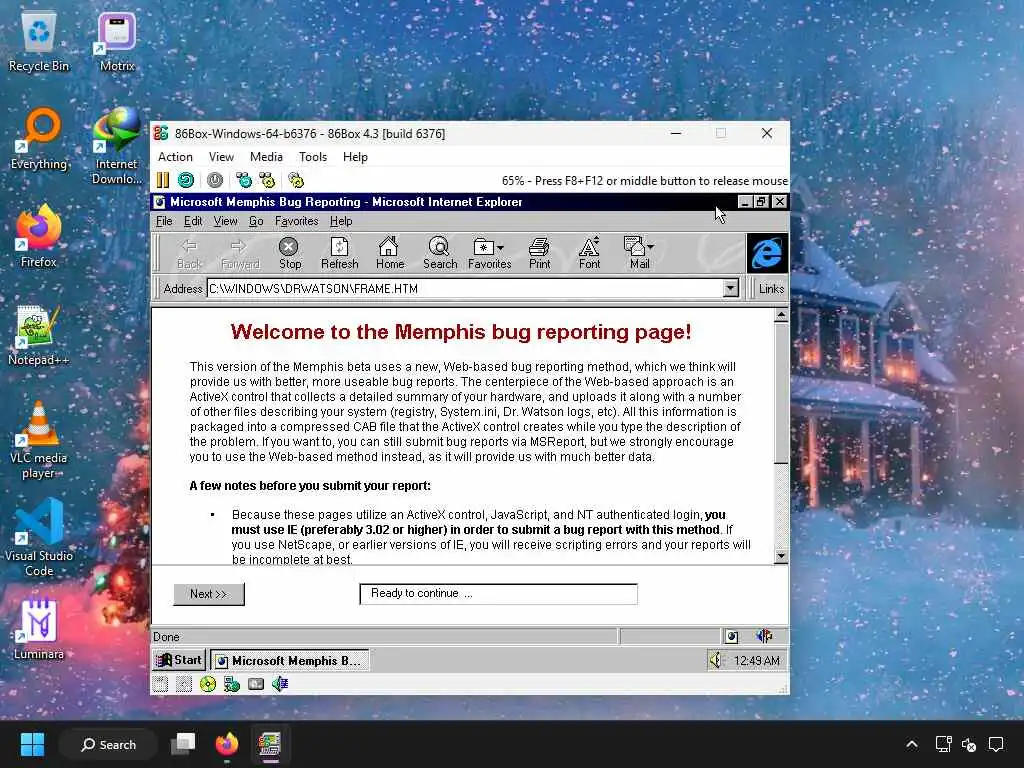
Task: Open Visual Studio Code desktop icon
Action: [x=39, y=537]
